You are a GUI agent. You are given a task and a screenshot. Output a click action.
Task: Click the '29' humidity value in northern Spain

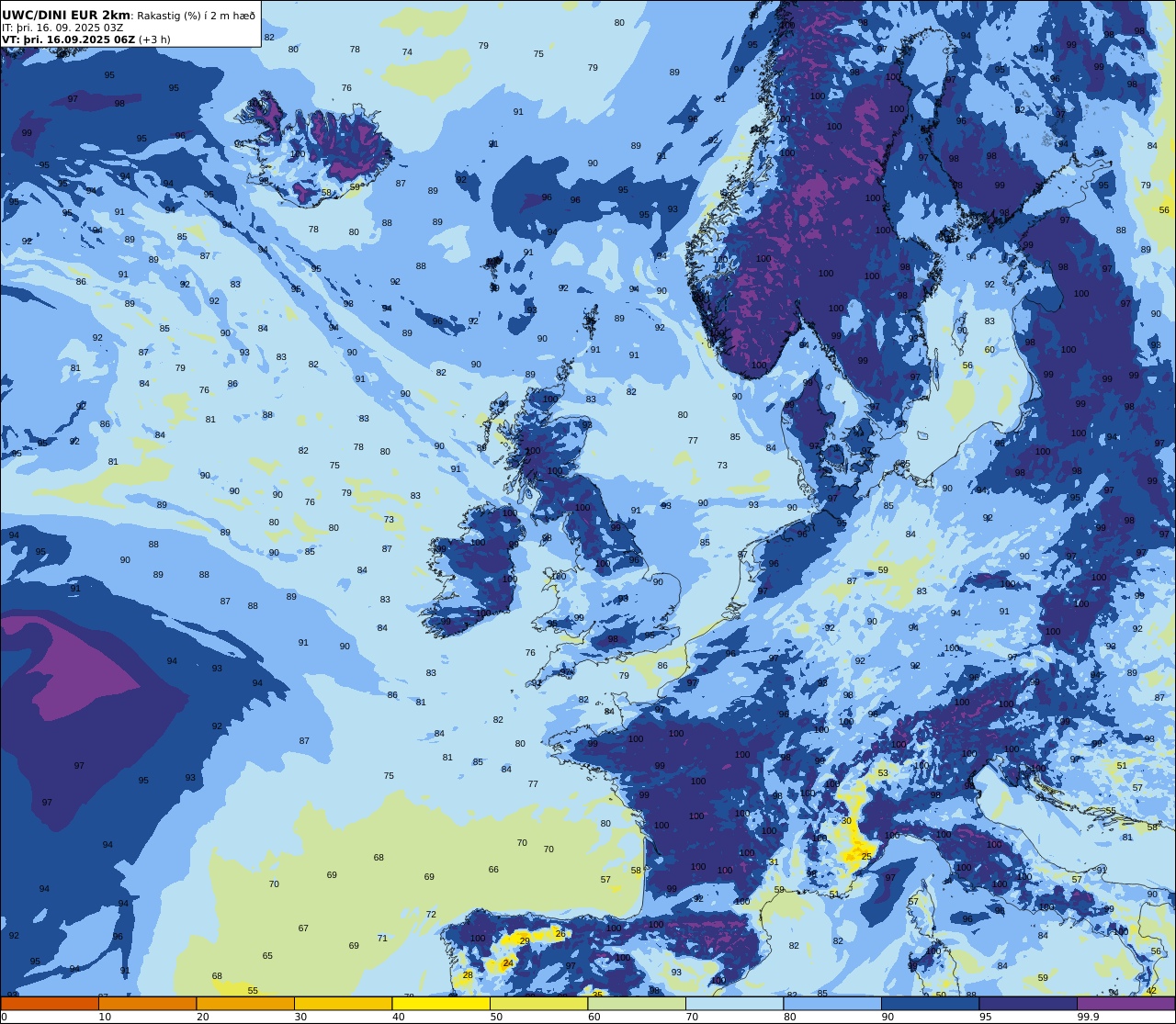tap(525, 940)
